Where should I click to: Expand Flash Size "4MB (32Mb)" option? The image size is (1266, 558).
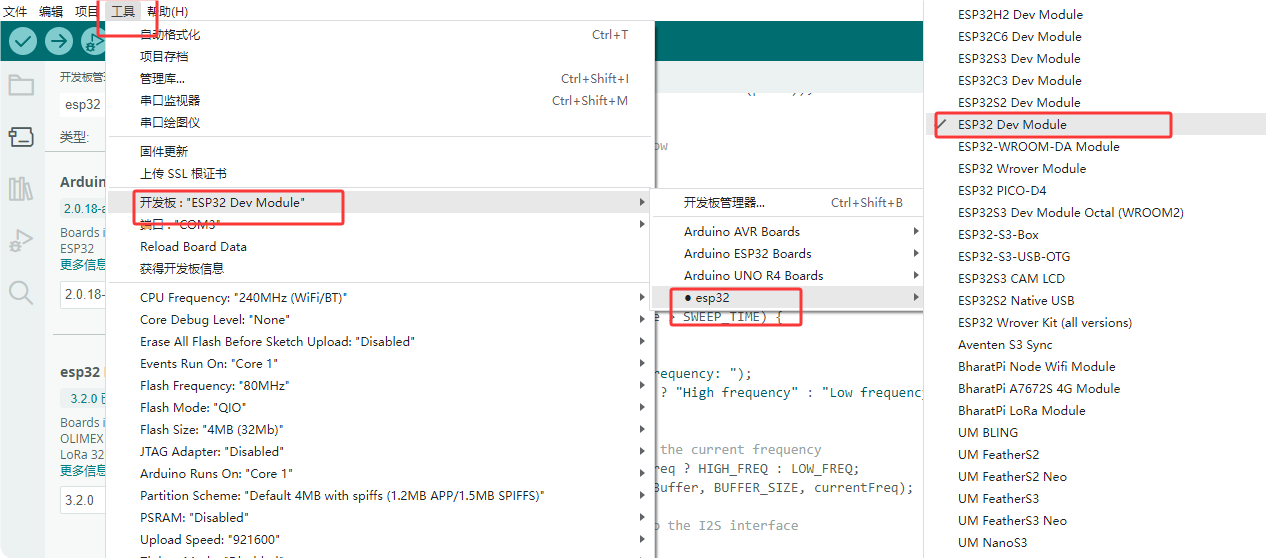click(x=380, y=429)
